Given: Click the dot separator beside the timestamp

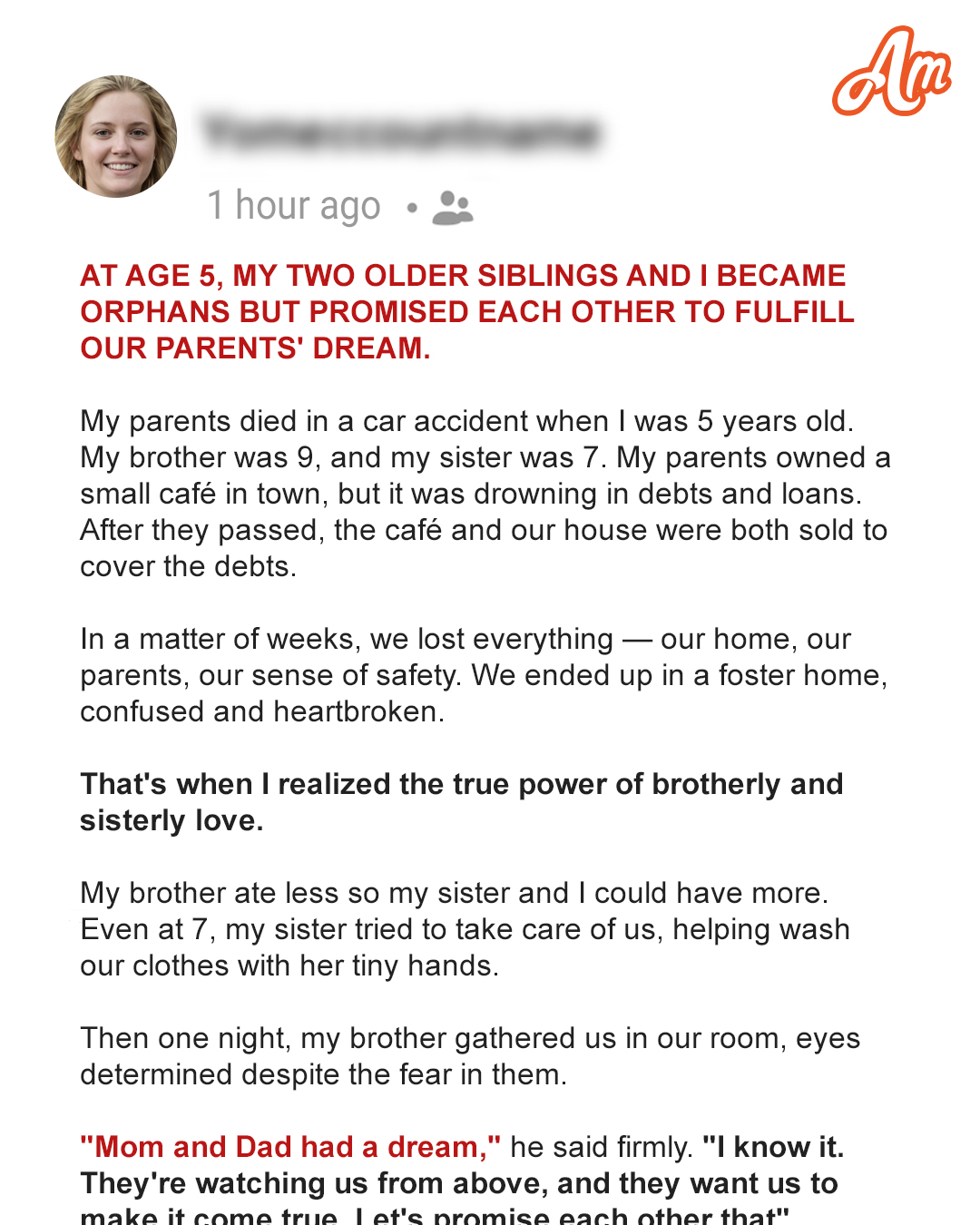Looking at the screenshot, I should (x=412, y=208).
